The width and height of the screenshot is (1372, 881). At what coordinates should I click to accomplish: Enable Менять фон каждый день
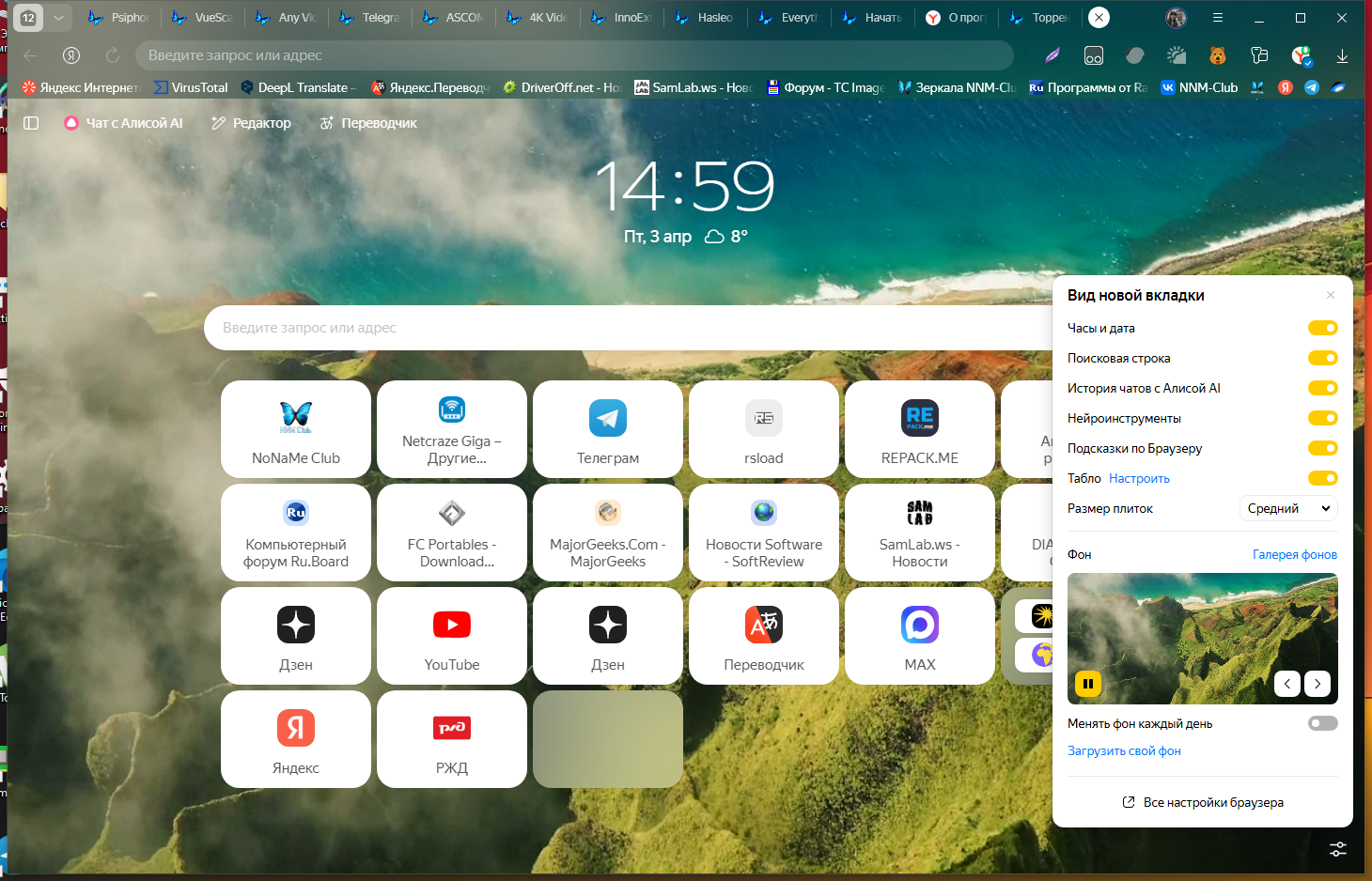tap(1323, 723)
